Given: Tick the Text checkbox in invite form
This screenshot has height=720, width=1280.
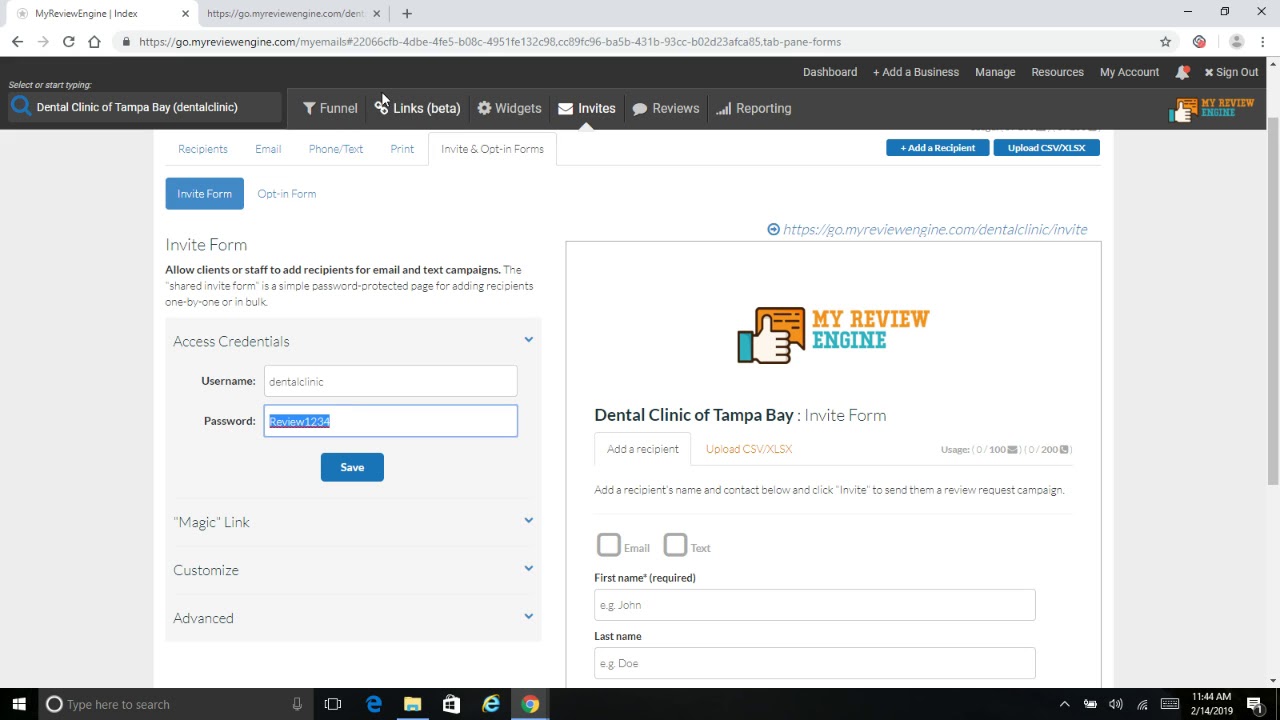Looking at the screenshot, I should click(x=675, y=545).
